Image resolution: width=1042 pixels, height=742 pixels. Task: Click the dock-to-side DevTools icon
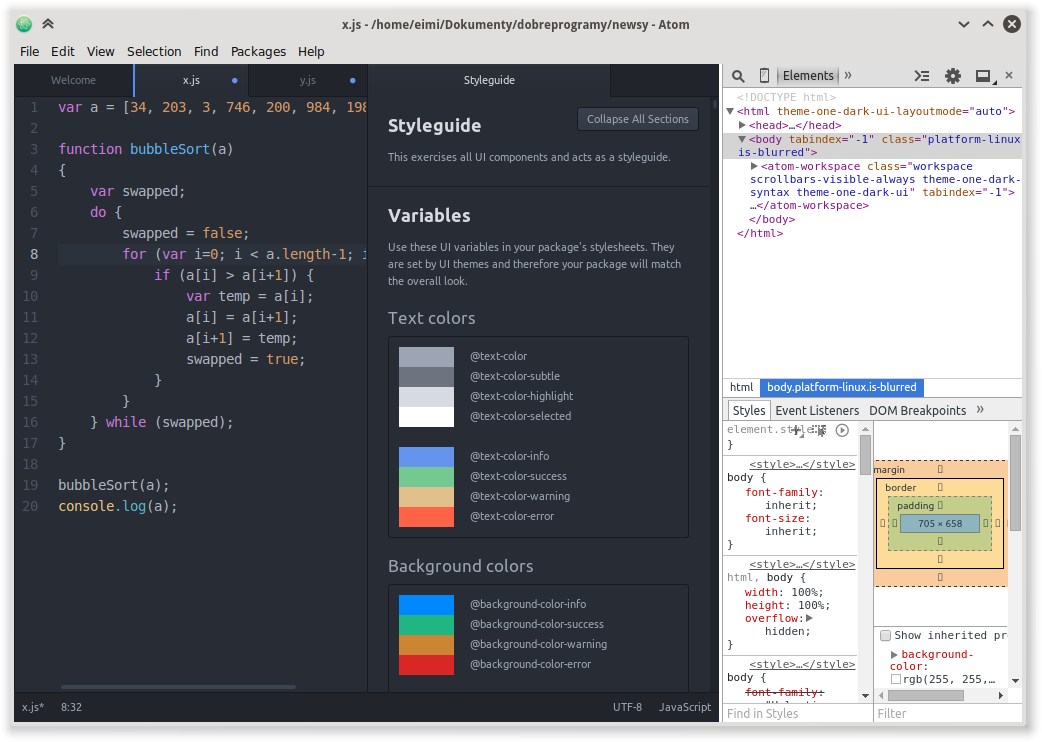point(985,76)
